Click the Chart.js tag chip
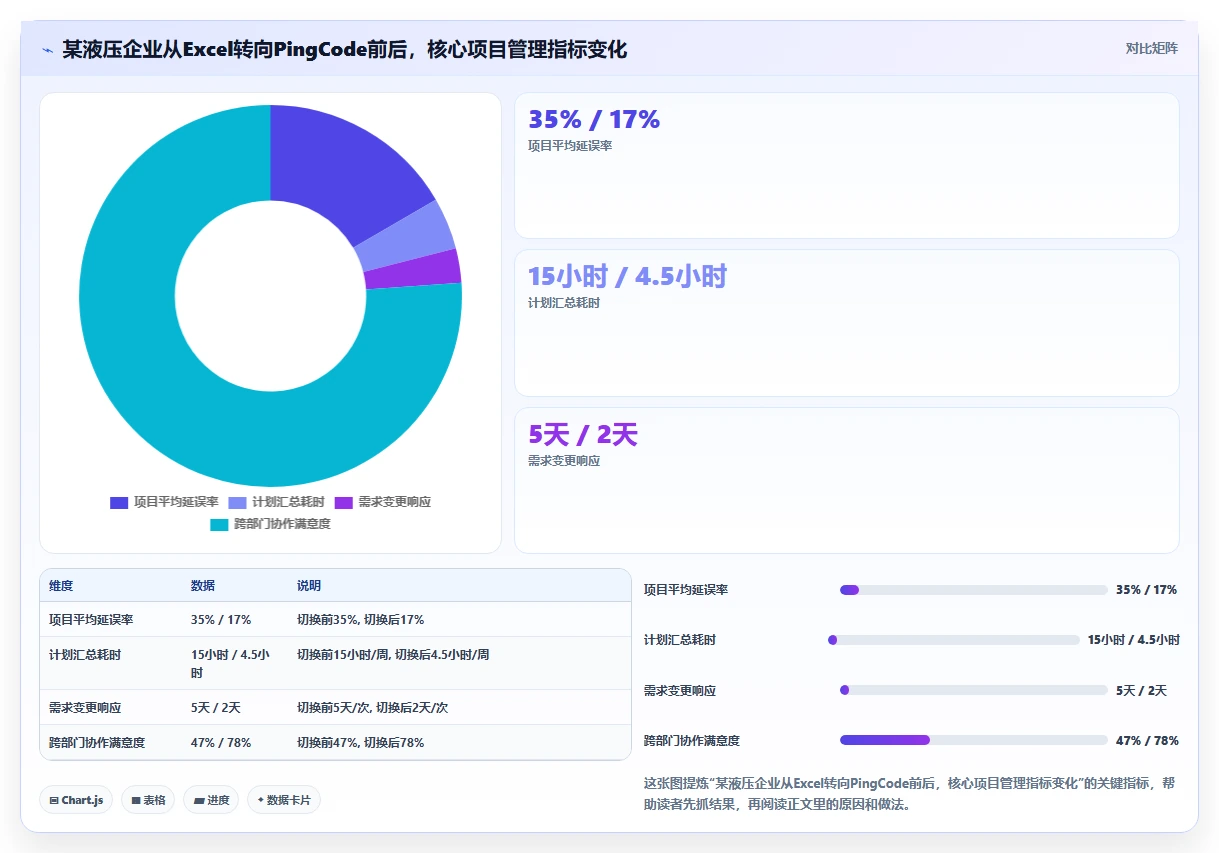The height and width of the screenshot is (853, 1219). (76, 800)
